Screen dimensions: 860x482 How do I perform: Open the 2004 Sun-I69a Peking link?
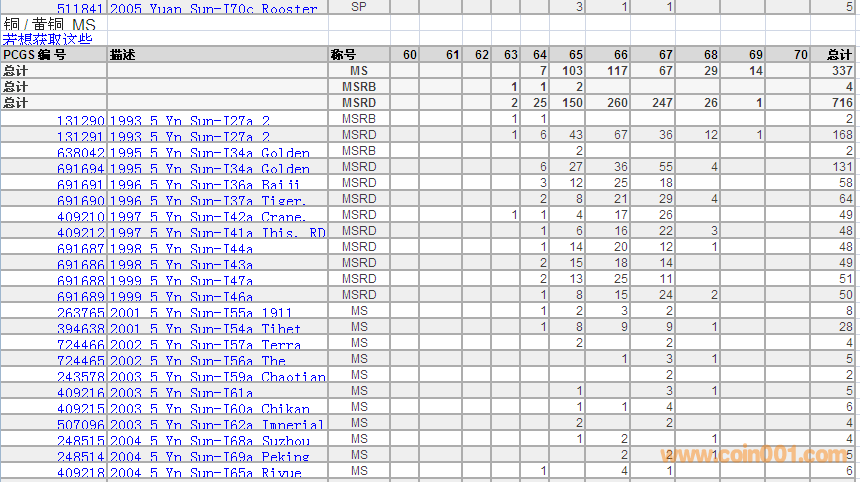click(x=209, y=456)
